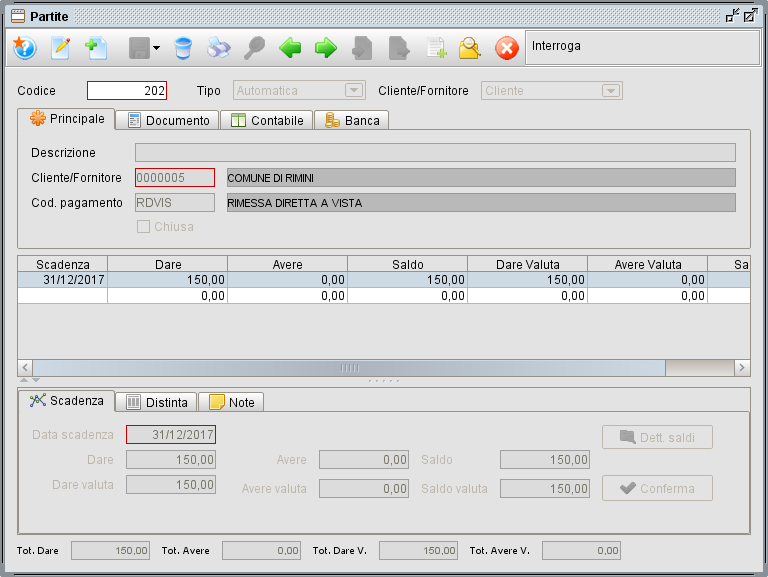Switch to the Contabile tab
Screen dimensions: 768x577
click(x=267, y=120)
